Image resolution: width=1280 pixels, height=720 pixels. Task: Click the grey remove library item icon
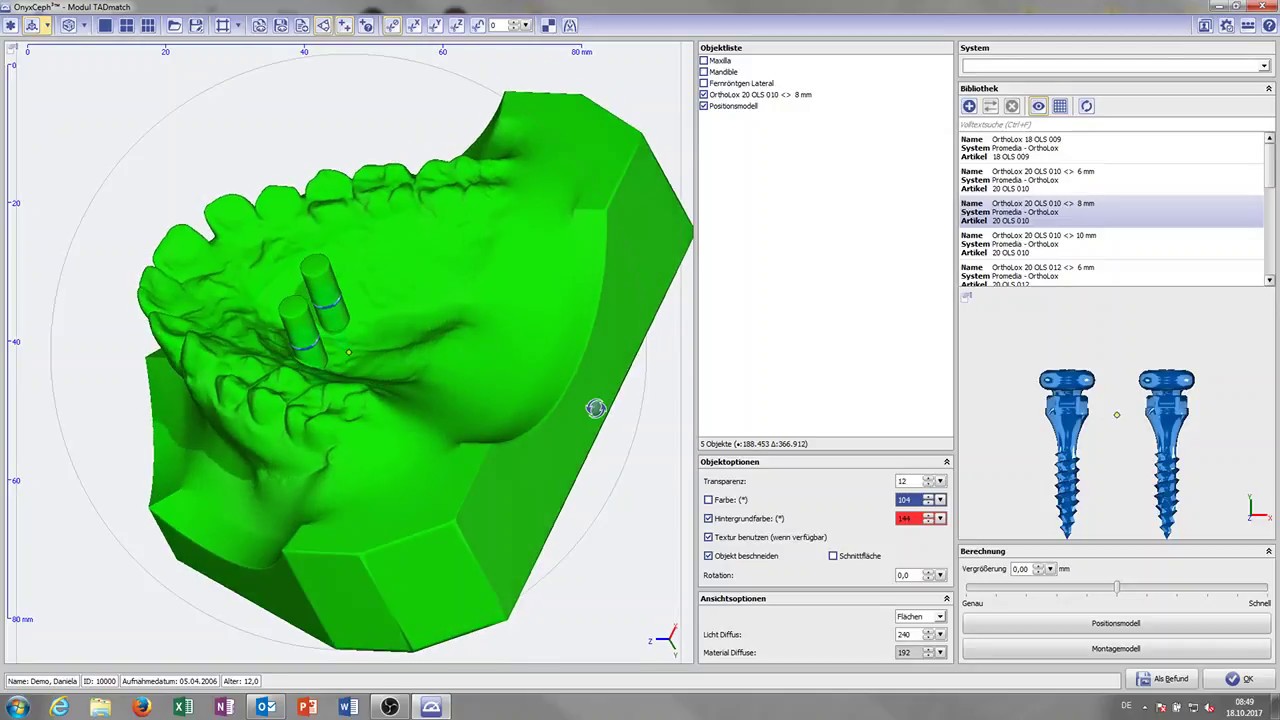[1012, 106]
